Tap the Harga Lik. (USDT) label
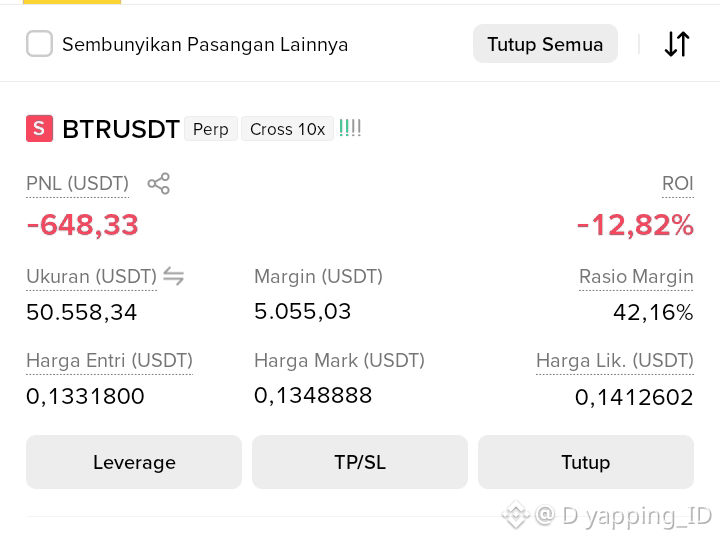This screenshot has height=540, width=720. pos(615,360)
